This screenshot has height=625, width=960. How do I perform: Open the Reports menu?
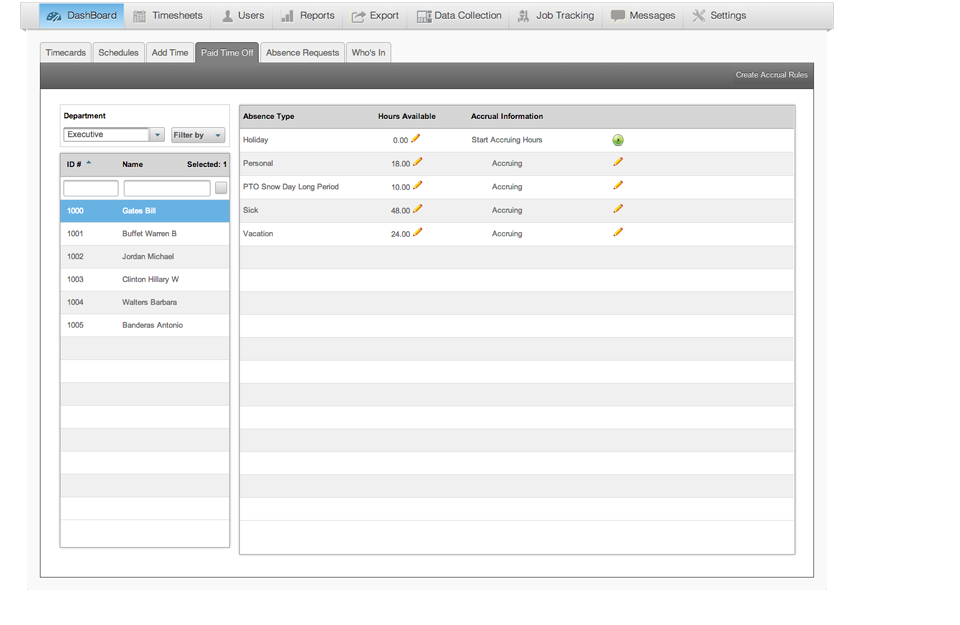point(308,16)
